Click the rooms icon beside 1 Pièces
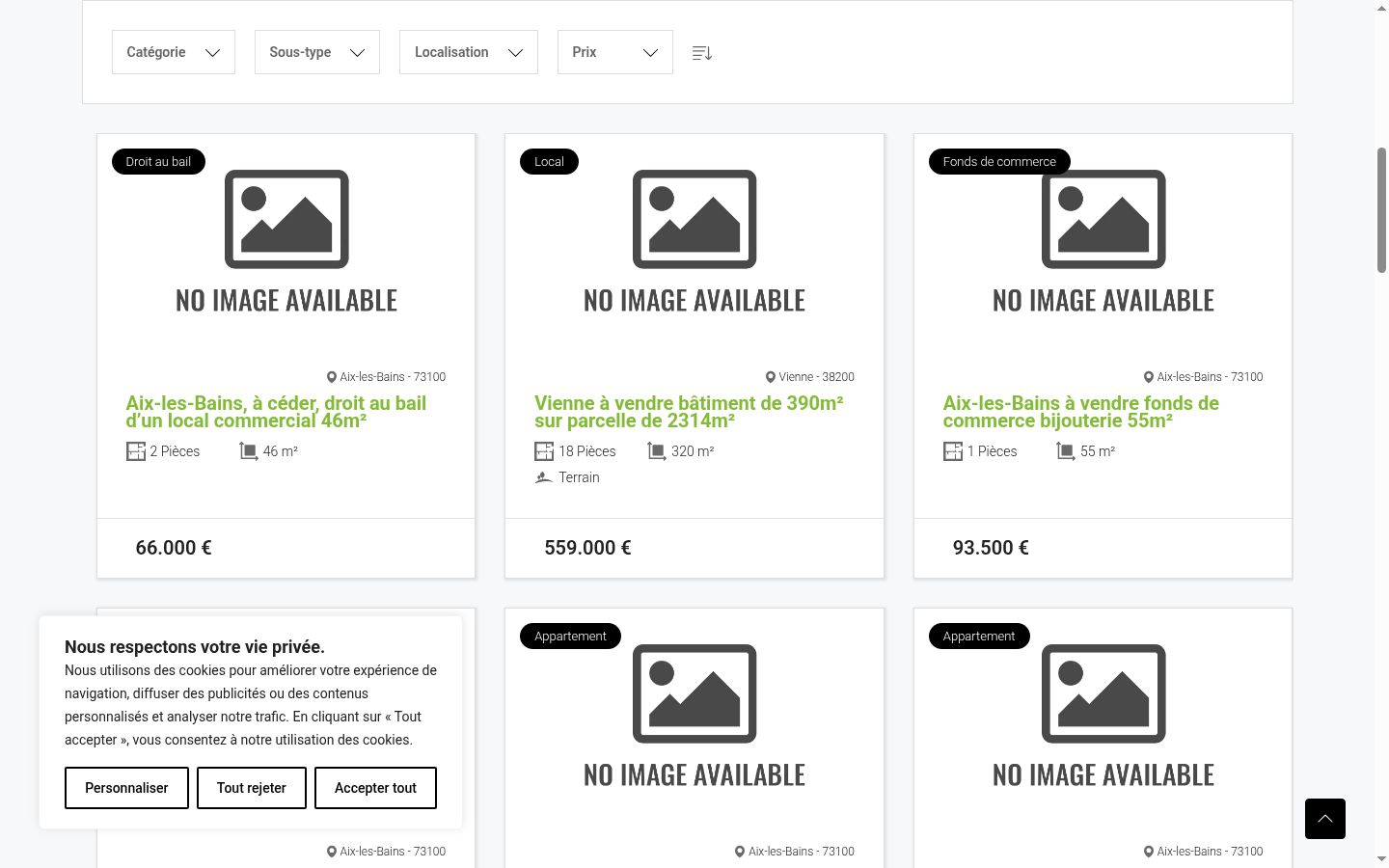This screenshot has width=1389, height=868. [953, 451]
